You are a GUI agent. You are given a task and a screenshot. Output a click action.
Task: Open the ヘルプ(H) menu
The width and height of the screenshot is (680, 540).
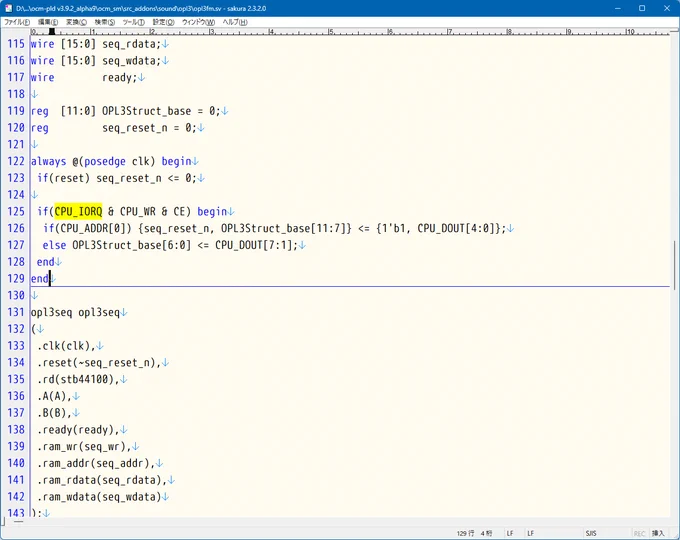click(235, 22)
